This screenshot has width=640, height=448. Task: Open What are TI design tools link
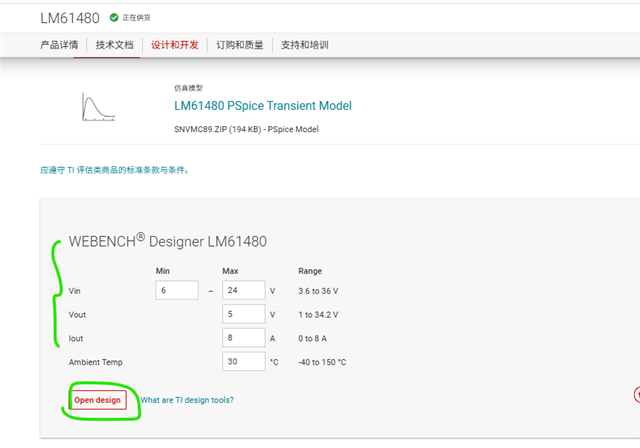coord(187,400)
